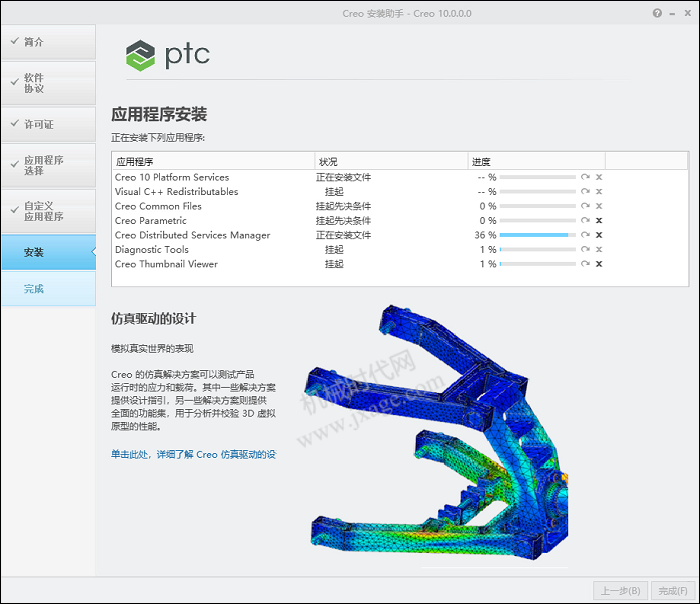The image size is (700, 604).
Task: Cancel Creo Distributed Services Manager installation
Action: pos(599,235)
